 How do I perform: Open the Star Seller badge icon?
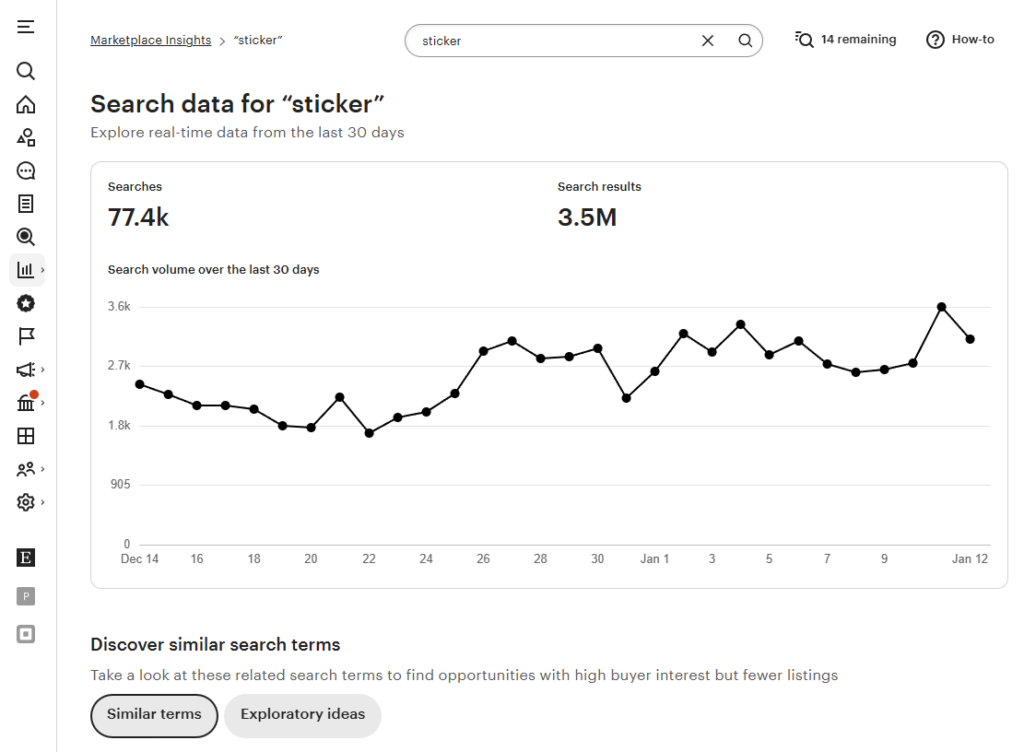(x=26, y=303)
